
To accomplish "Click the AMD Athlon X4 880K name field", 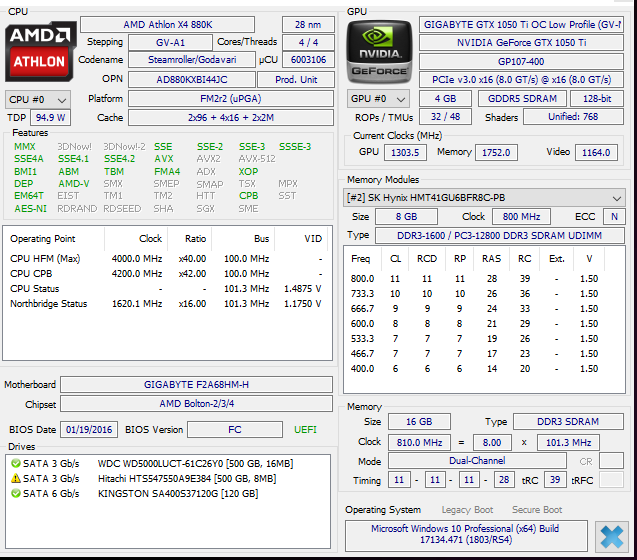I will click(x=167, y=25).
